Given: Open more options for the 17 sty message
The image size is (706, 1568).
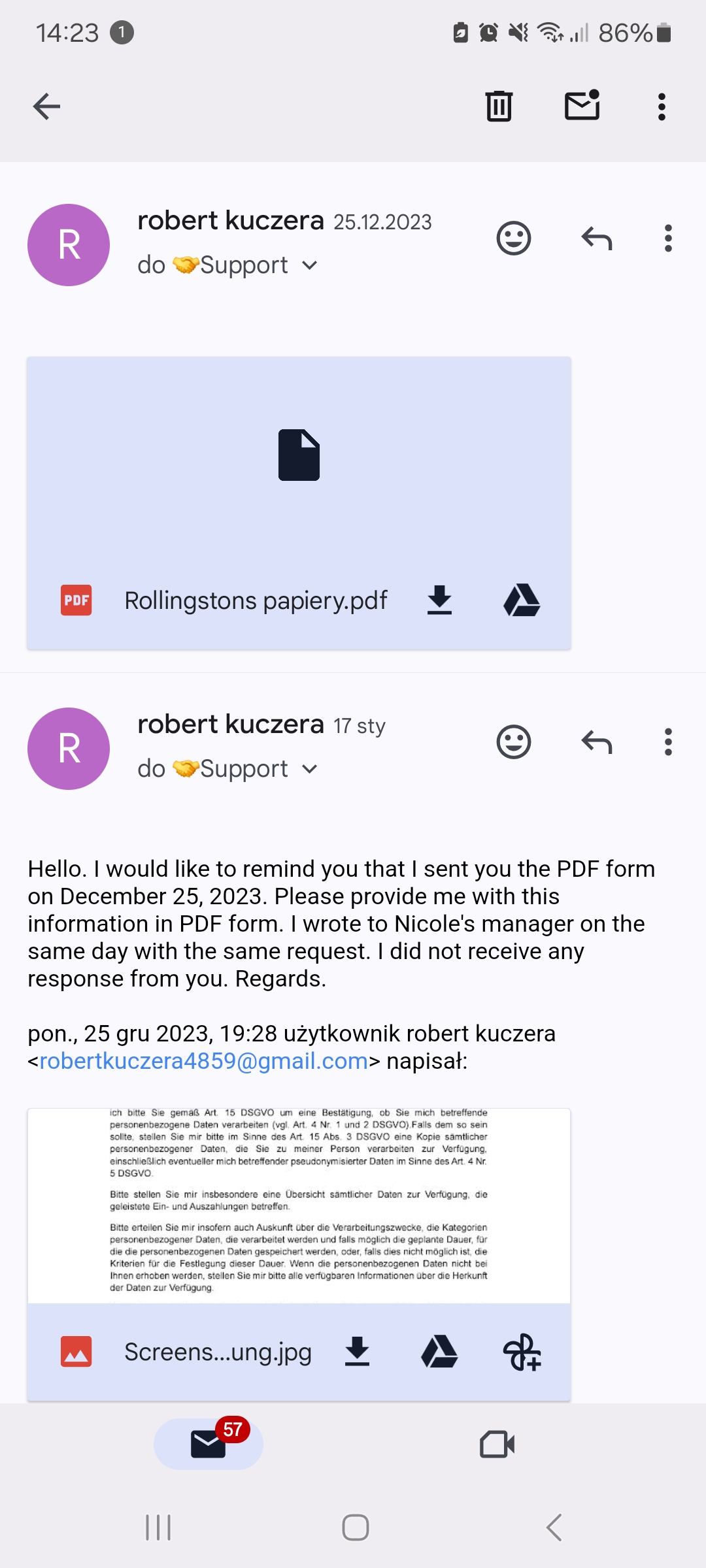Looking at the screenshot, I should (667, 742).
